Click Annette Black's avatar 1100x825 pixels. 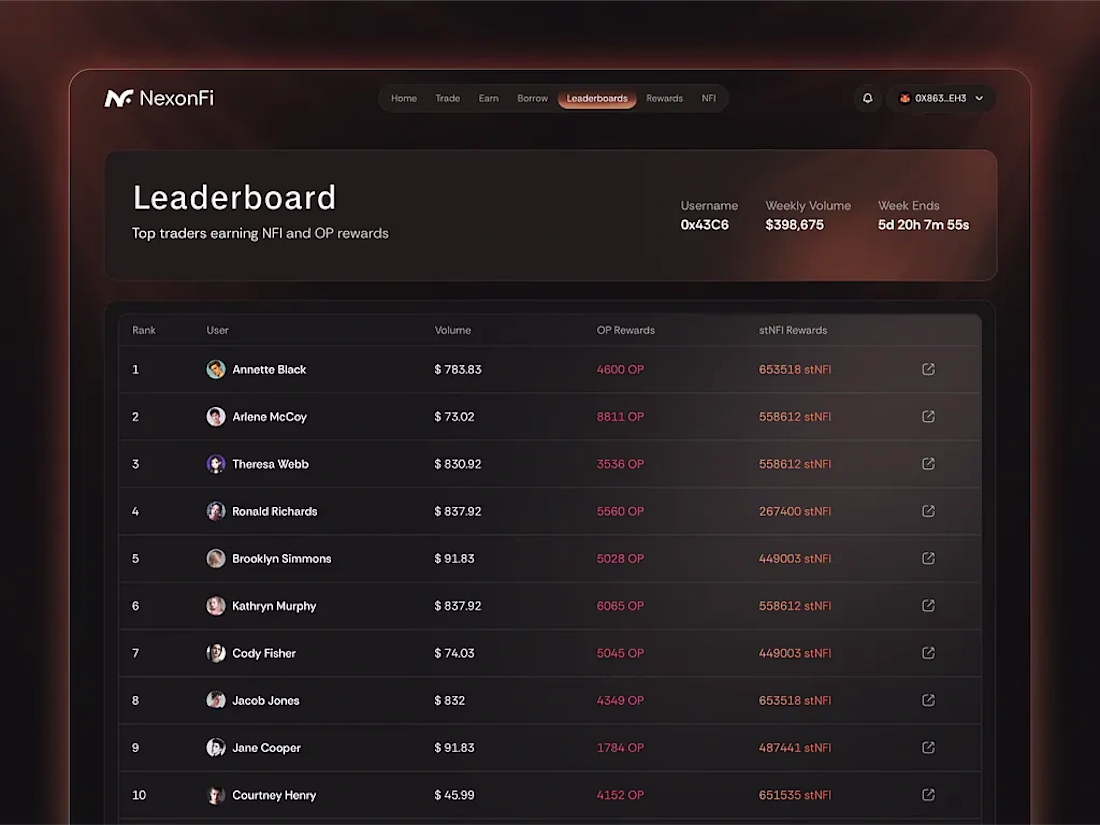(x=215, y=369)
